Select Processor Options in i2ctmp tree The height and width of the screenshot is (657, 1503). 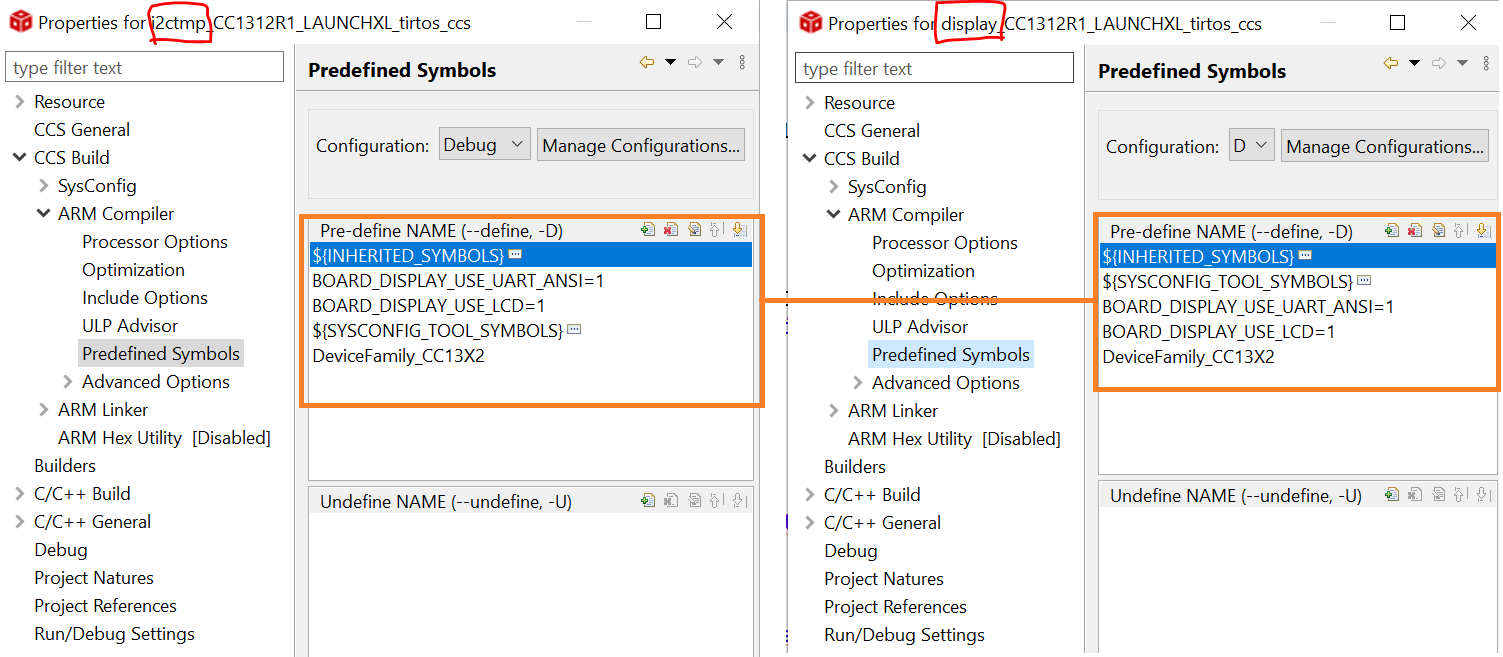click(x=155, y=241)
